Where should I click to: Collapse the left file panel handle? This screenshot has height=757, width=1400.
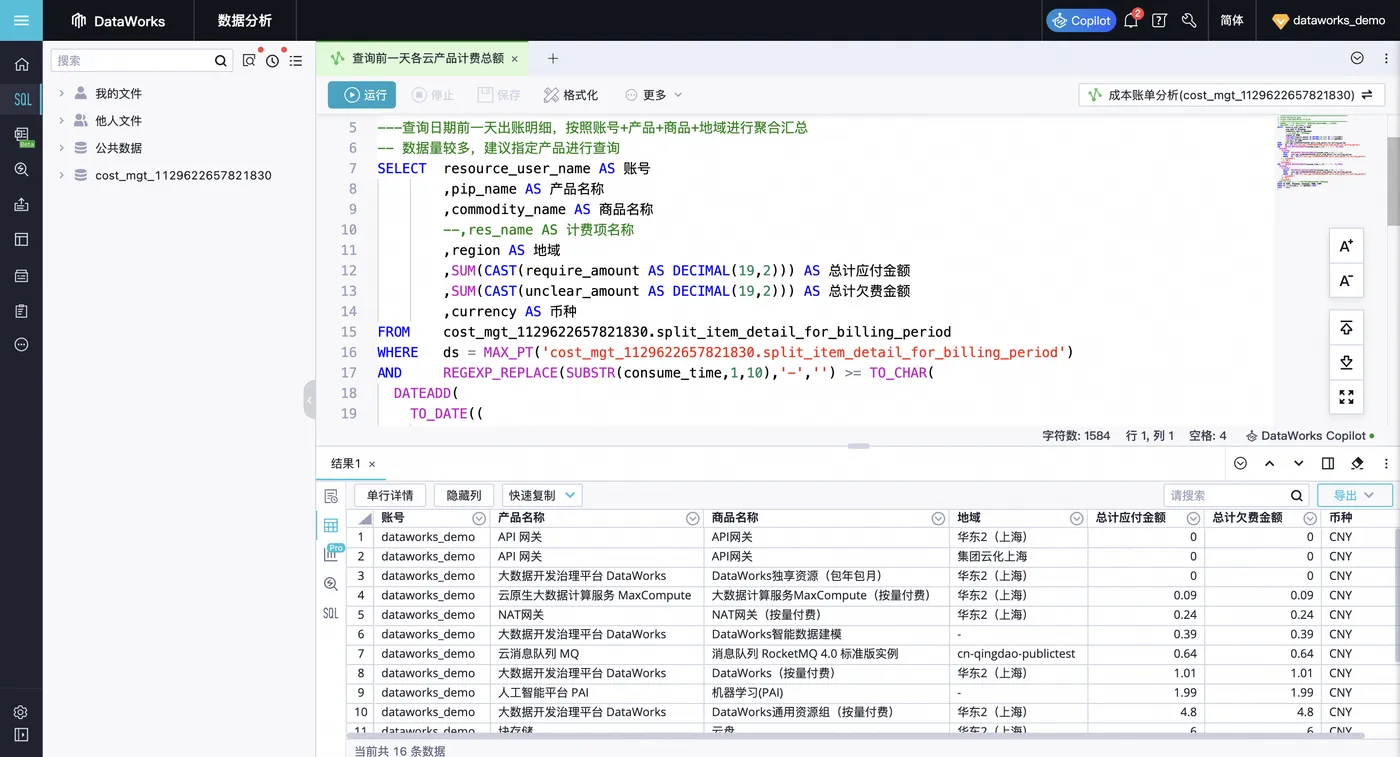(x=309, y=399)
